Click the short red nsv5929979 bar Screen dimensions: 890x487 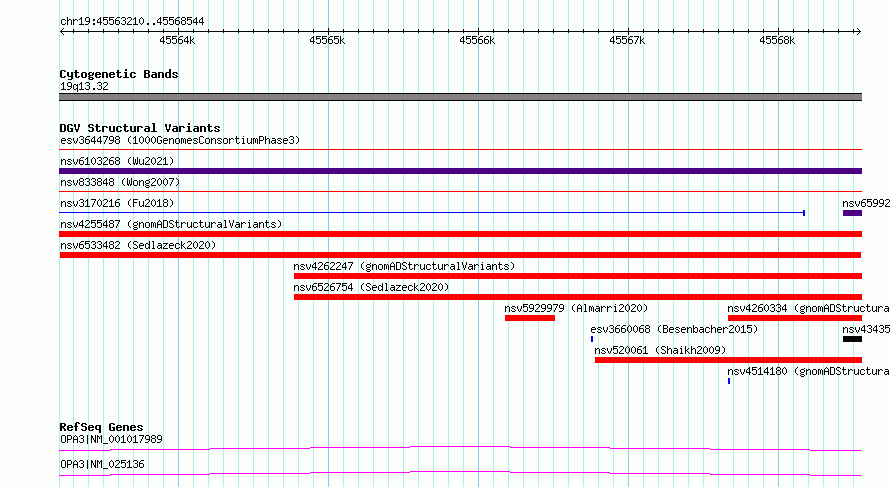tap(530, 318)
